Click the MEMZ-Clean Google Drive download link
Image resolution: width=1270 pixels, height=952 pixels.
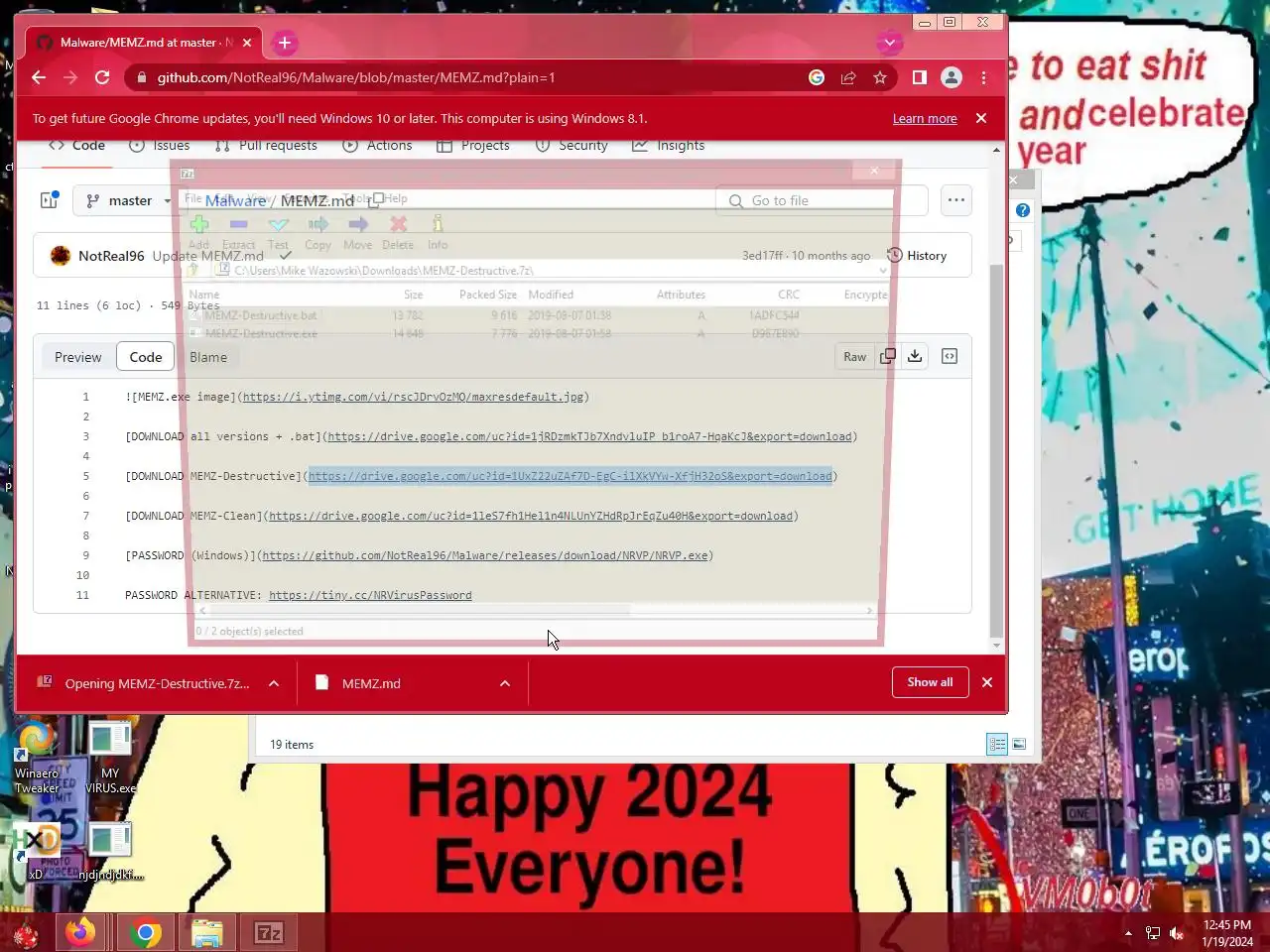[531, 516]
